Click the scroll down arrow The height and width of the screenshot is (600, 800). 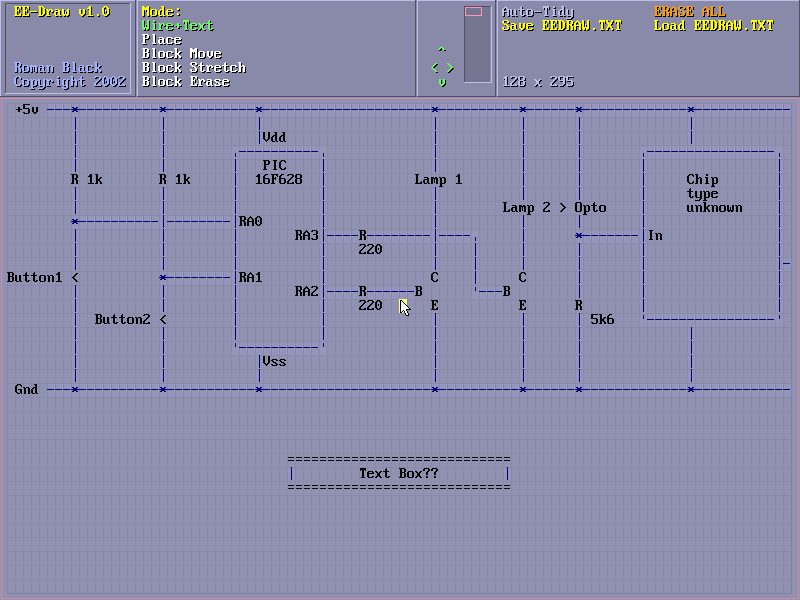[442, 83]
